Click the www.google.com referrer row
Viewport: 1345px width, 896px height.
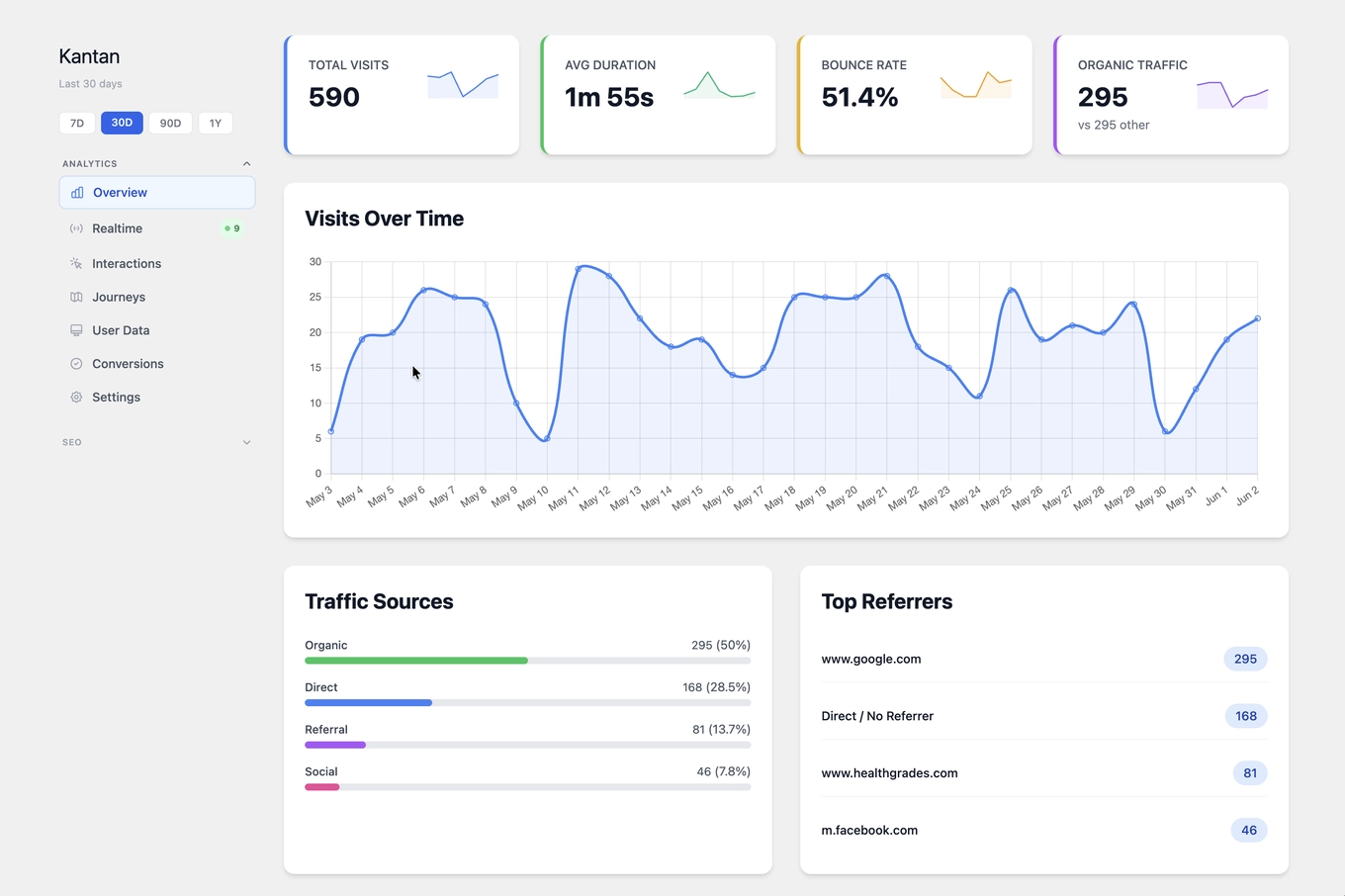pyautogui.click(x=1044, y=659)
